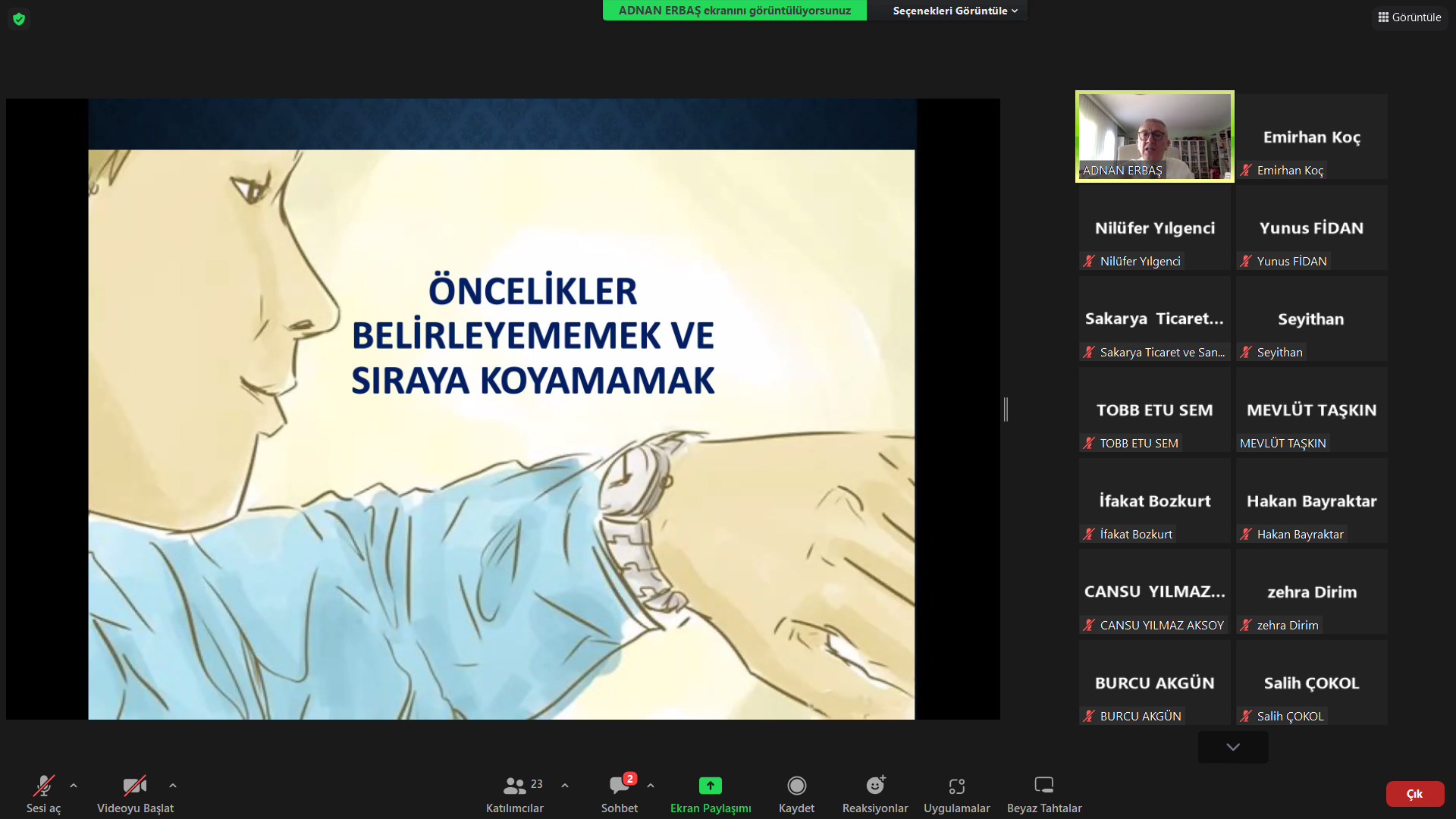1456x819 pixels.
Task: Expand video options arrow beside Videoyu Başlat
Action: pyautogui.click(x=173, y=786)
